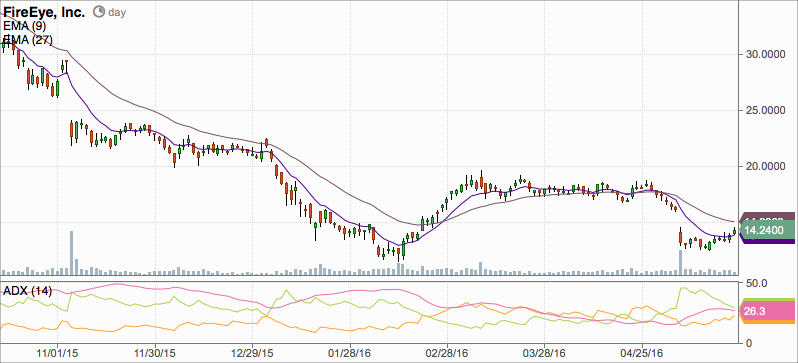This screenshot has width=798, height=363.
Task: Open the ADX (14) indicator label
Action: tap(27, 291)
